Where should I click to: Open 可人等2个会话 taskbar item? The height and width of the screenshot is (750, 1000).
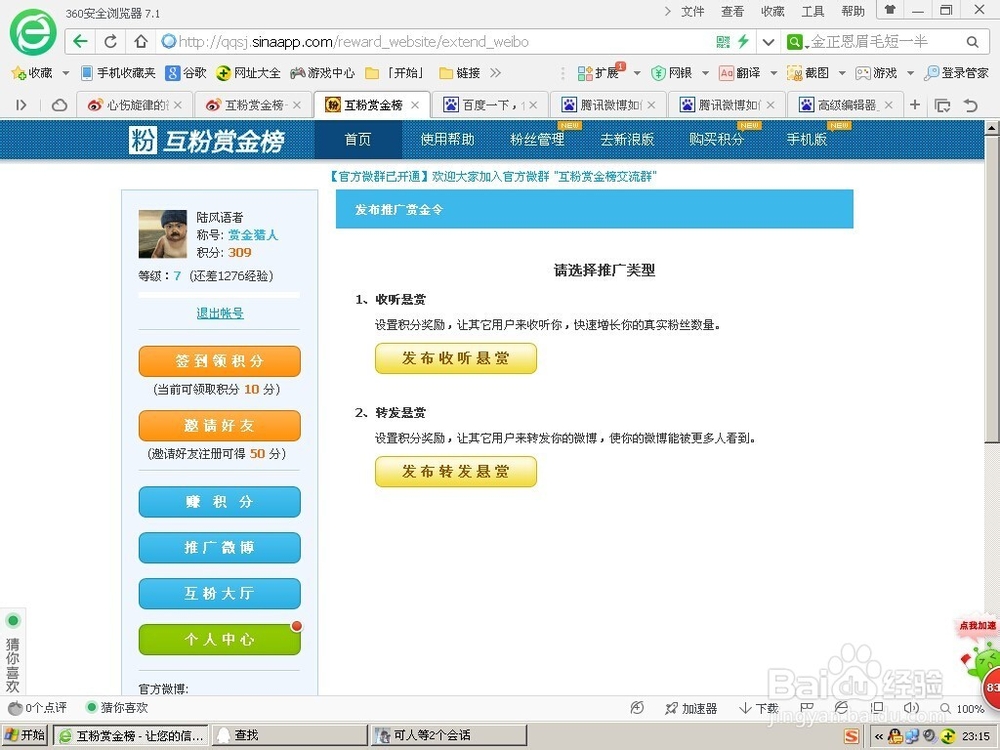tap(449, 735)
